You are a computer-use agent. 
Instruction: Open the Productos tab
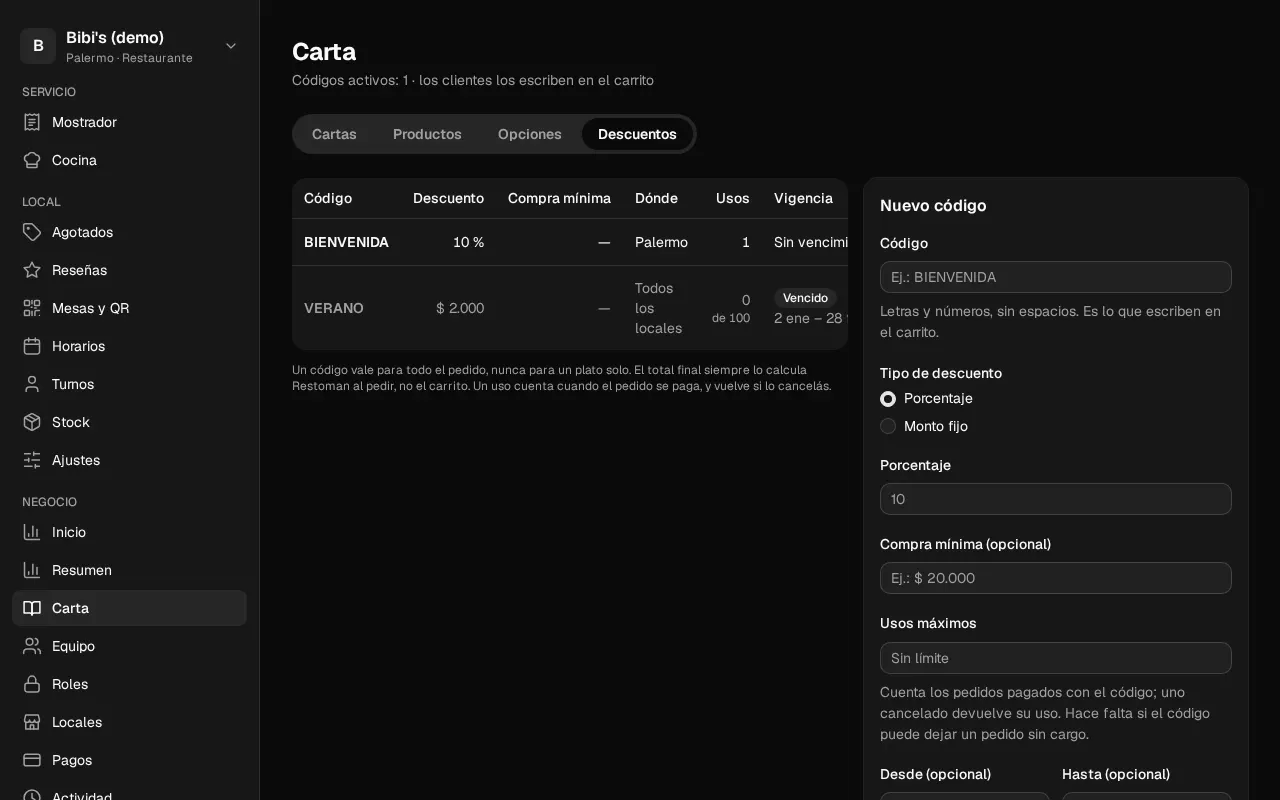[x=427, y=134]
